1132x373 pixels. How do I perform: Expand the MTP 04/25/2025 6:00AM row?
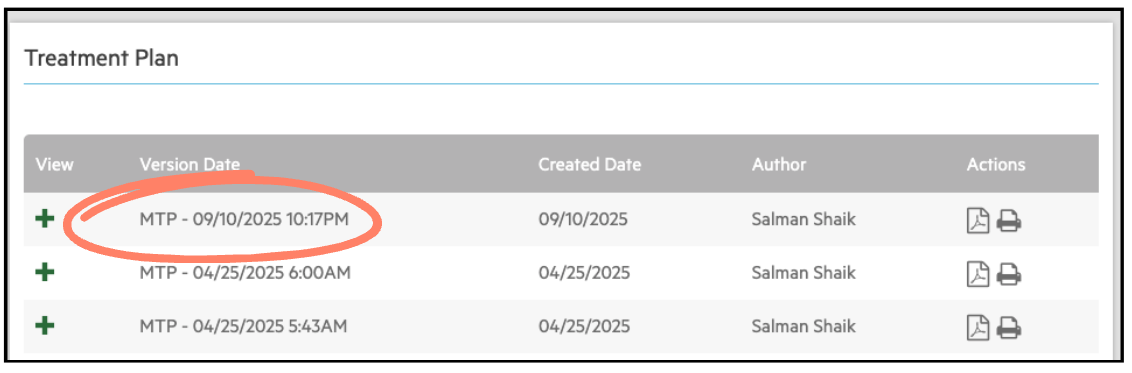[45, 272]
